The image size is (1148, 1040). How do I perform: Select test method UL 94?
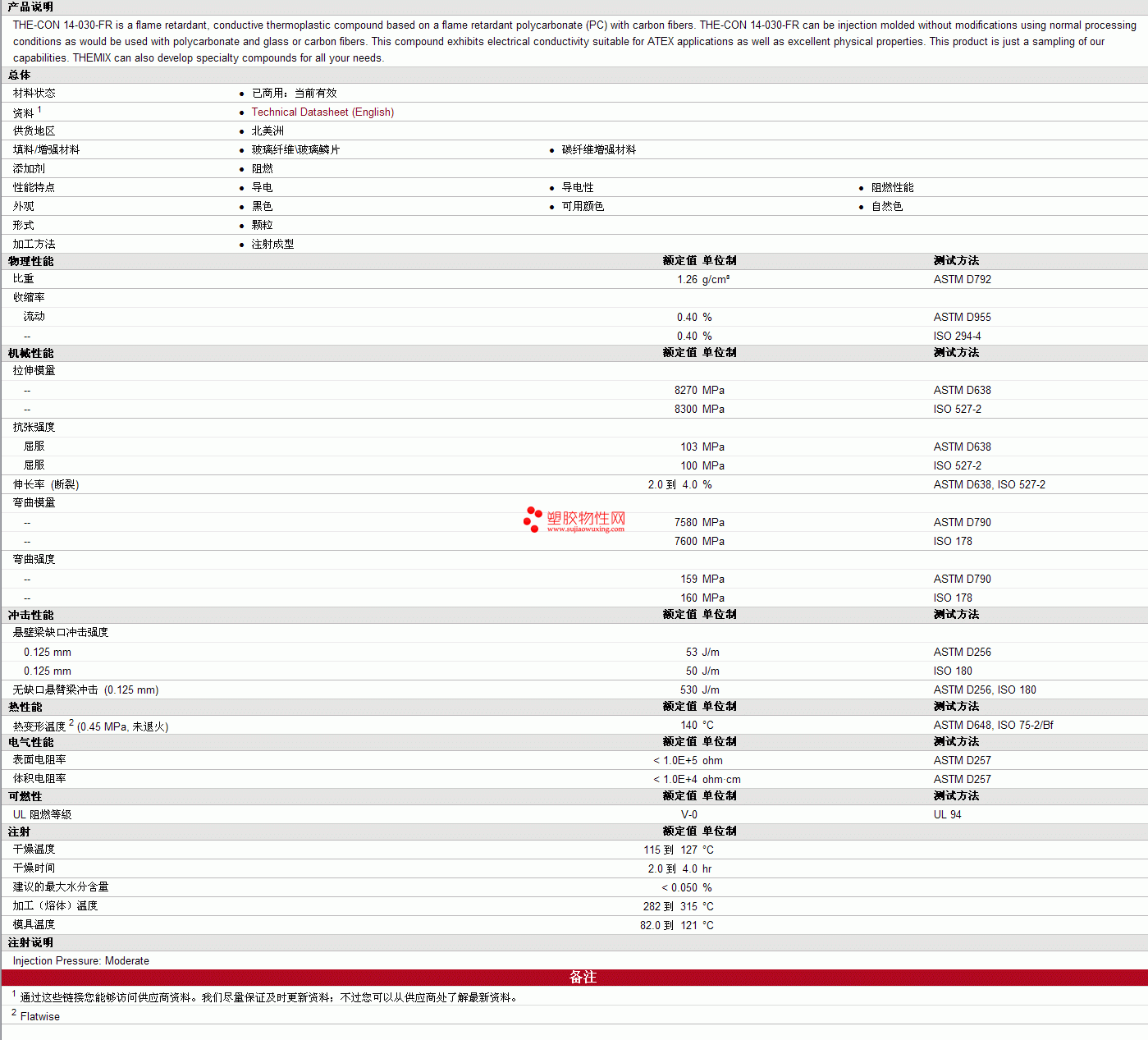tap(948, 815)
